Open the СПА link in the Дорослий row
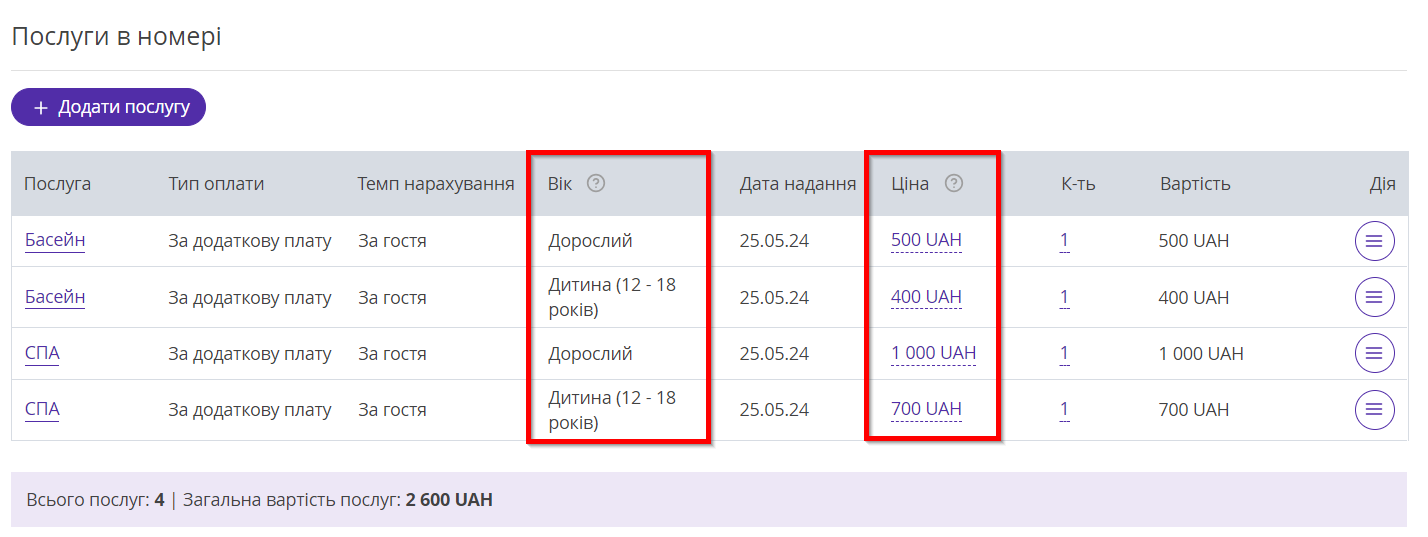Viewport: 1428px width, 537px height. [x=42, y=353]
